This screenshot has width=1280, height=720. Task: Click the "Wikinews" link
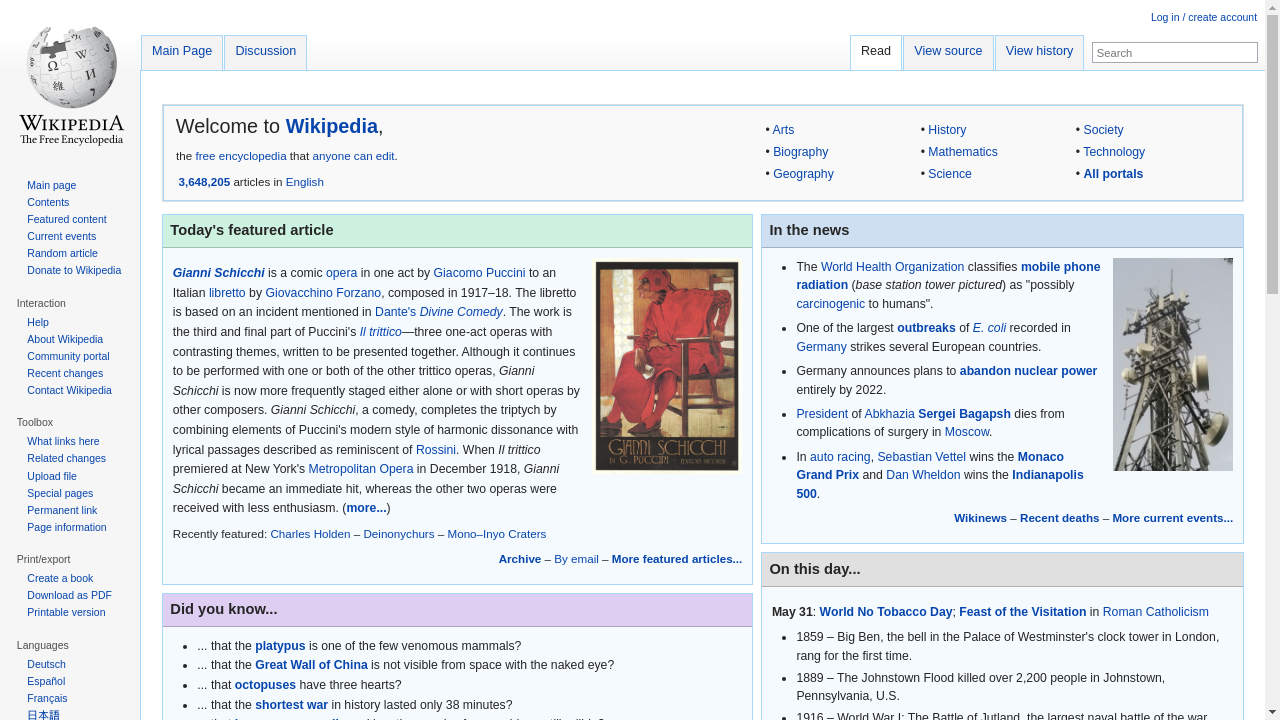[980, 518]
